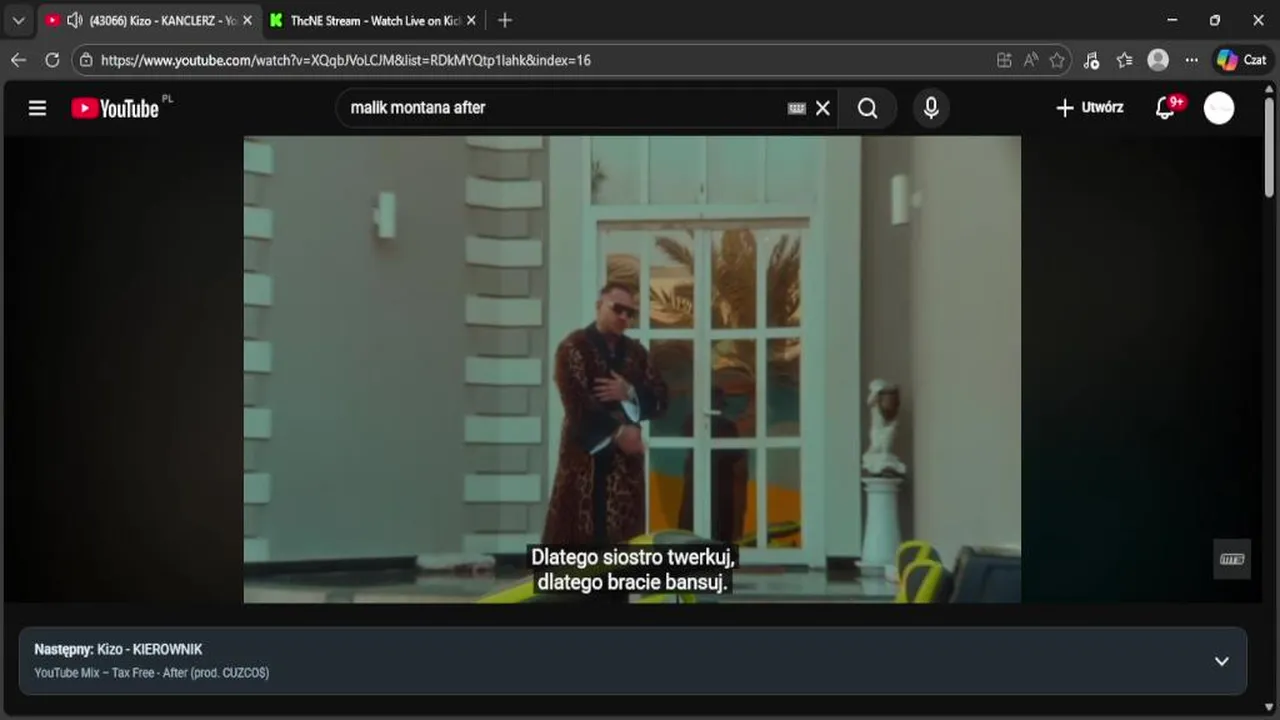Go back to previous page
The width and height of the screenshot is (1280, 720).
(x=18, y=60)
